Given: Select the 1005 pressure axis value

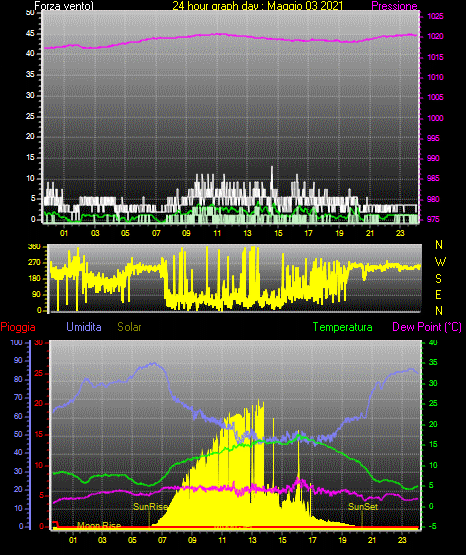Looking at the screenshot, I should 435,97.
